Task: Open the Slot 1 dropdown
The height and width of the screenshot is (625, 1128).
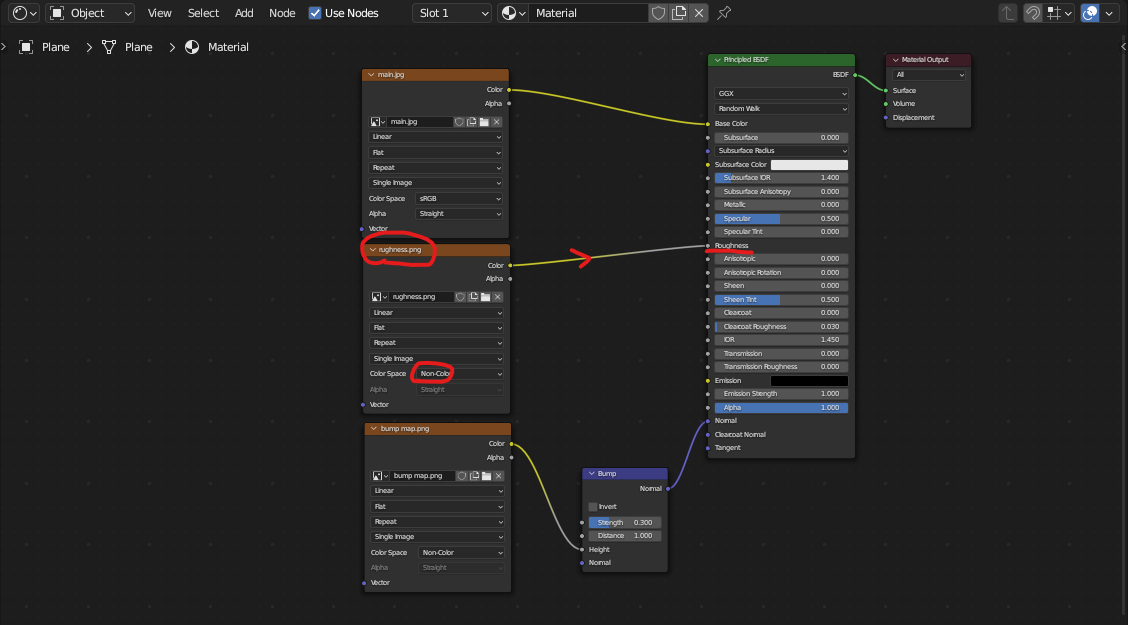Action: (453, 13)
